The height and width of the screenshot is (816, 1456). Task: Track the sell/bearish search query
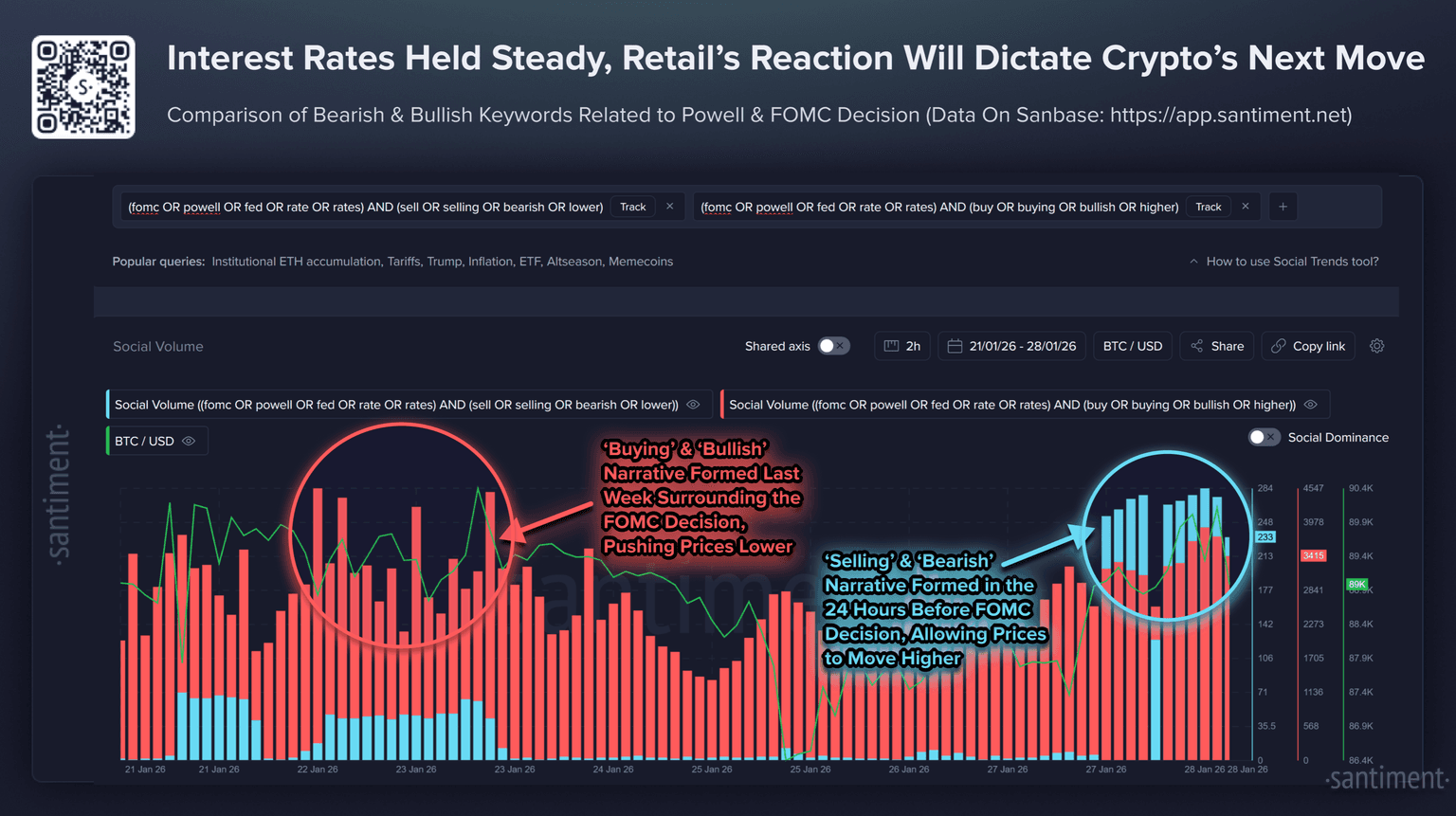632,207
